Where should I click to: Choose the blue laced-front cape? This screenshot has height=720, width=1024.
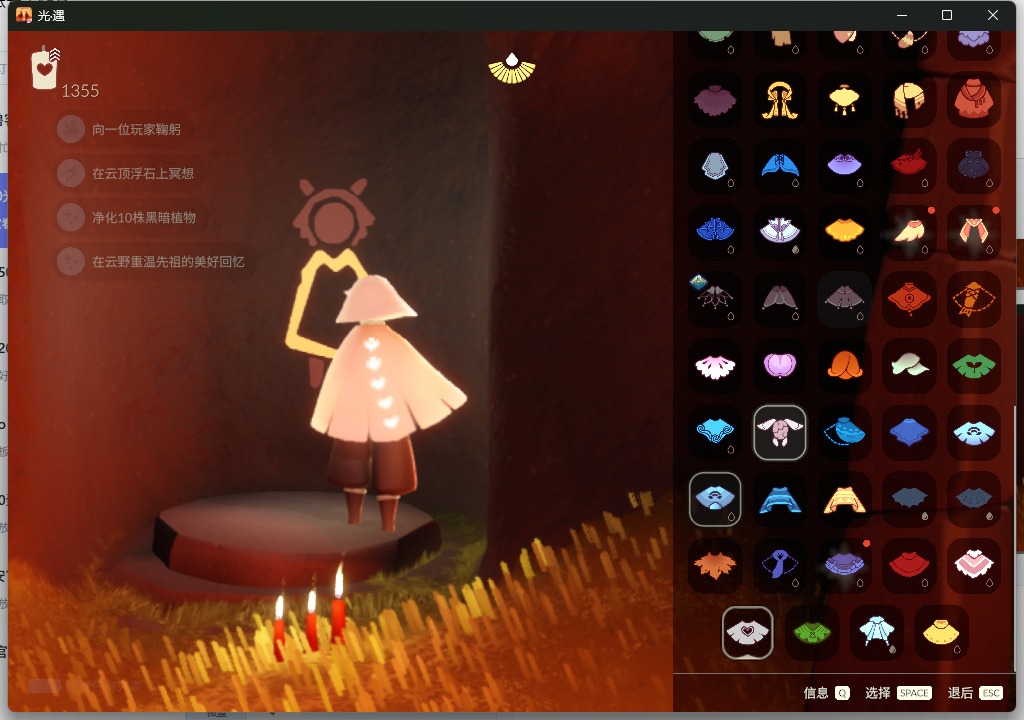780,166
